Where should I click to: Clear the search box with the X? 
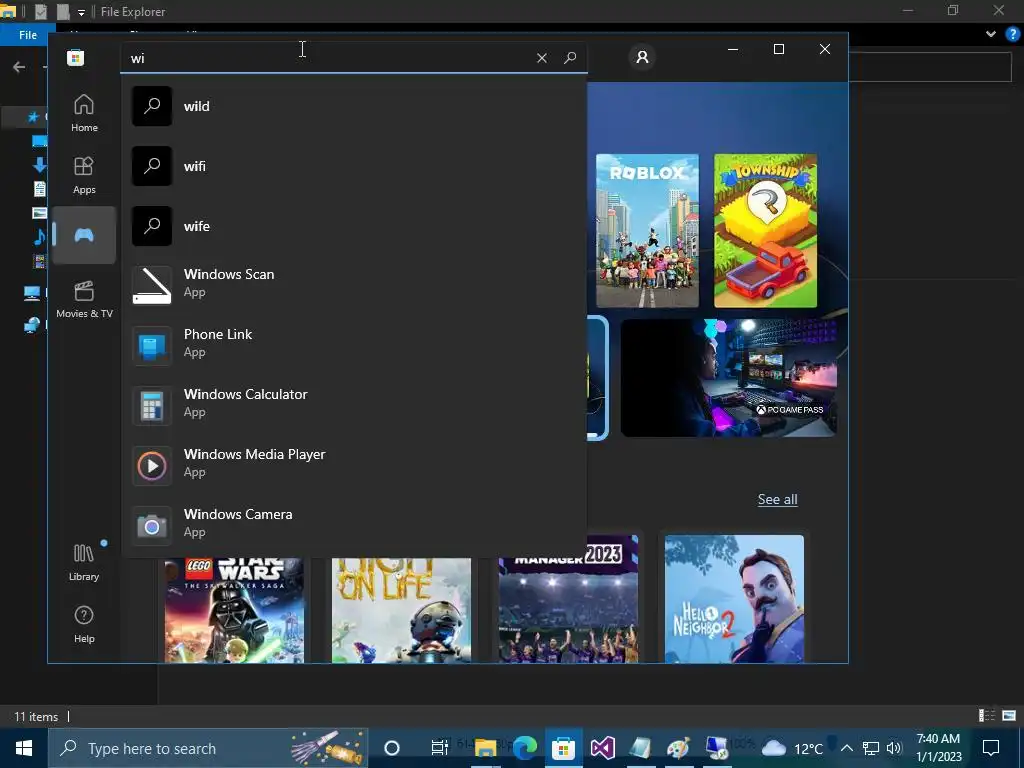pos(541,58)
